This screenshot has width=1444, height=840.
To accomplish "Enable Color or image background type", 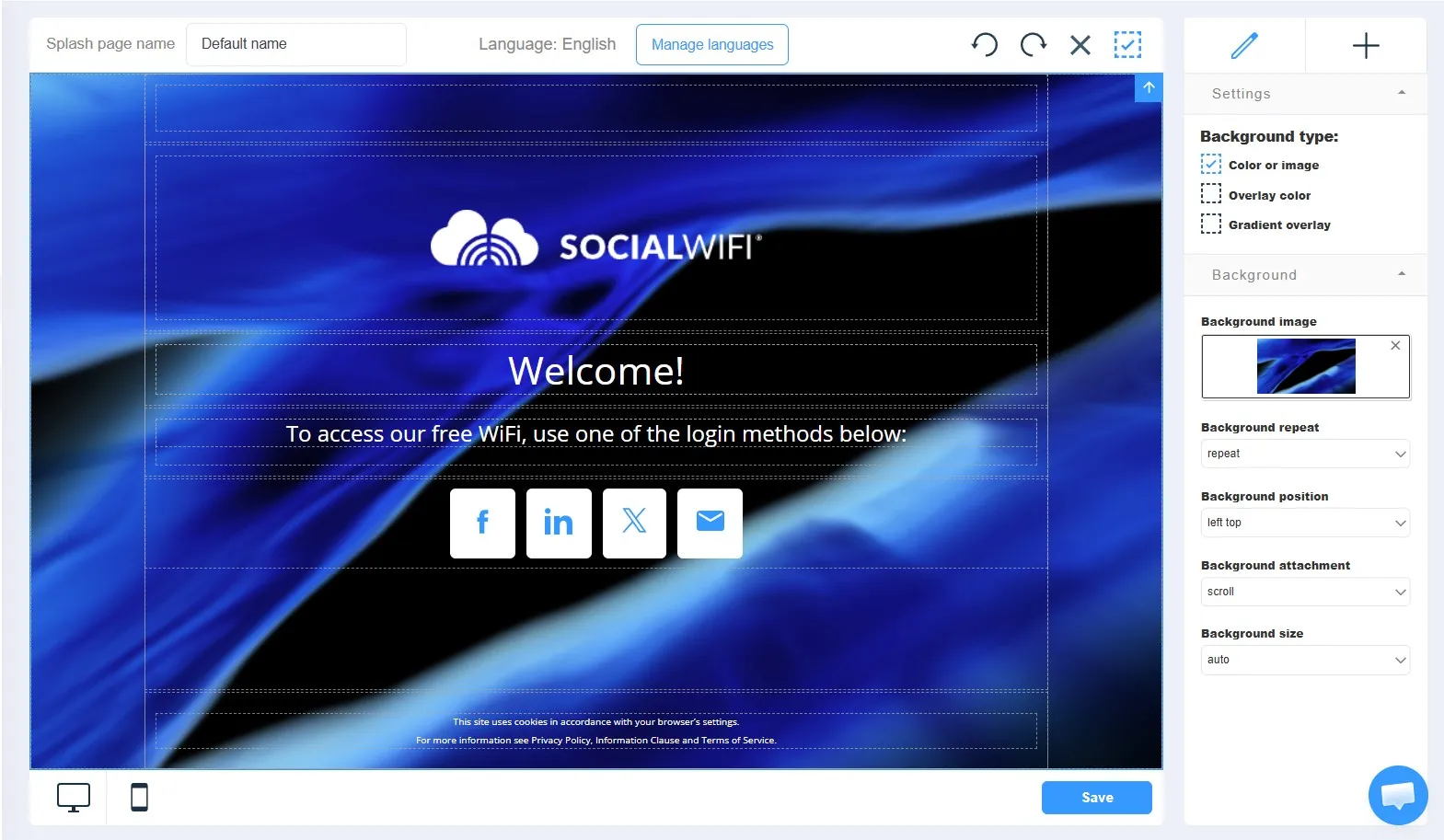I will pos(1211,165).
